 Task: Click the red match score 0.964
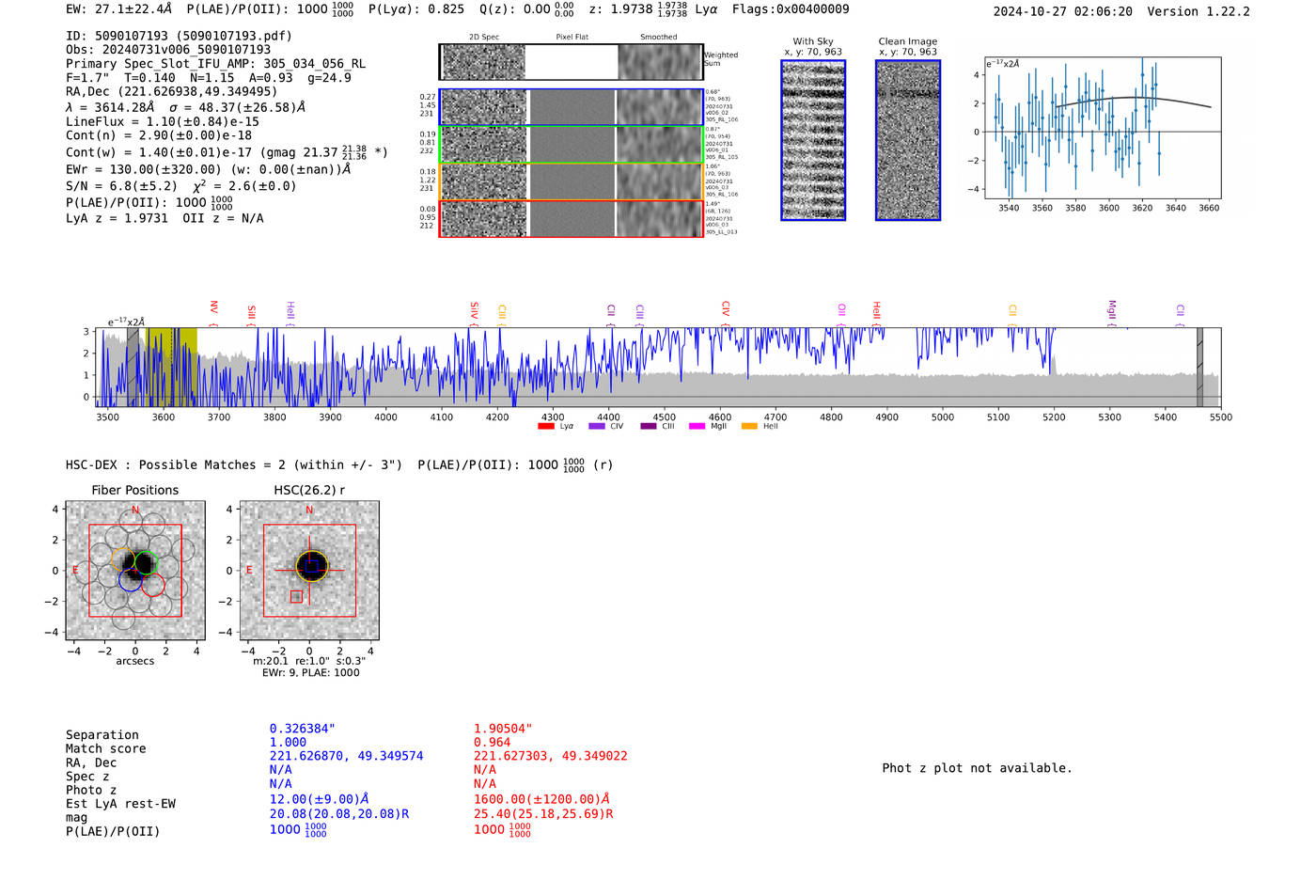pos(493,743)
